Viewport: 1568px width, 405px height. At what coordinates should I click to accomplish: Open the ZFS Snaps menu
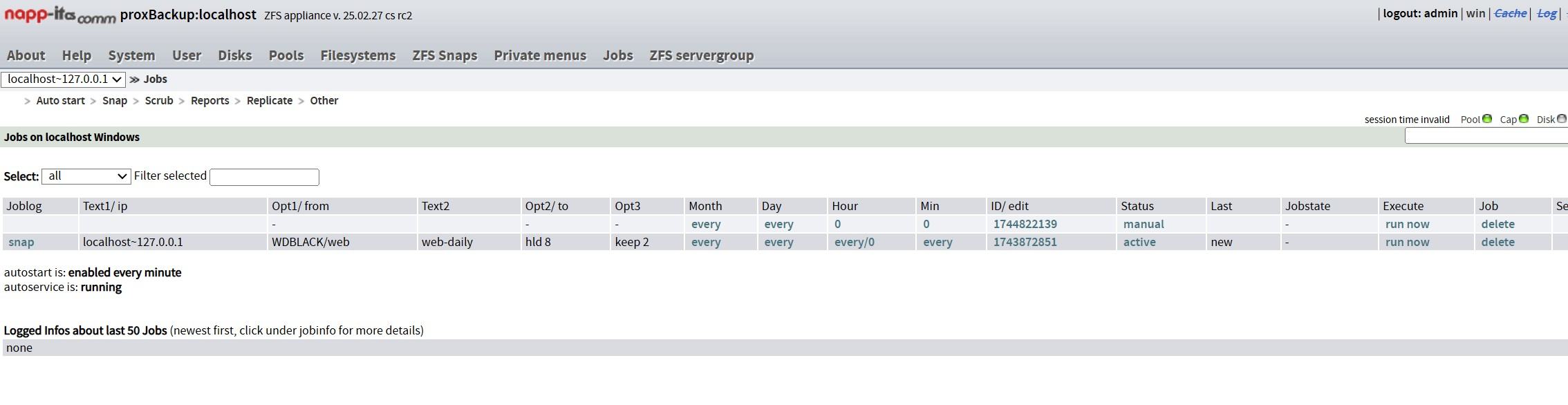(x=445, y=55)
